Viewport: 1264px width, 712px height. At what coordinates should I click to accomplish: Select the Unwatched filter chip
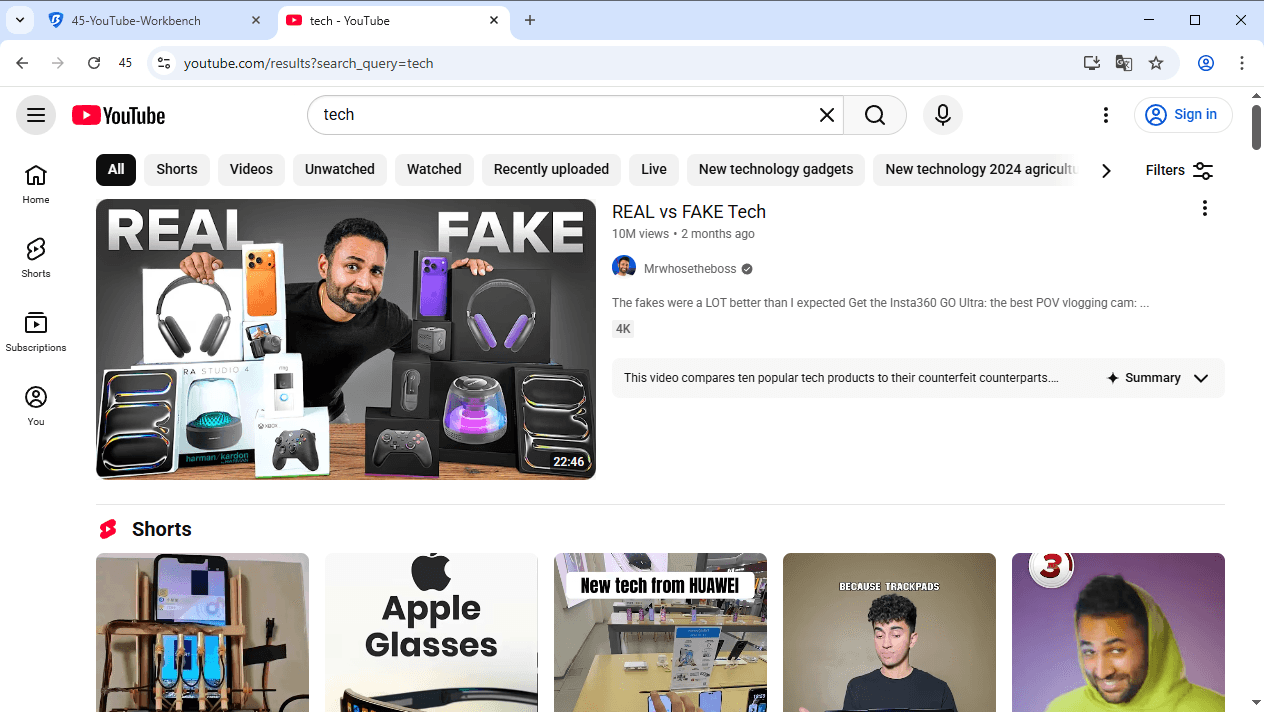339,170
